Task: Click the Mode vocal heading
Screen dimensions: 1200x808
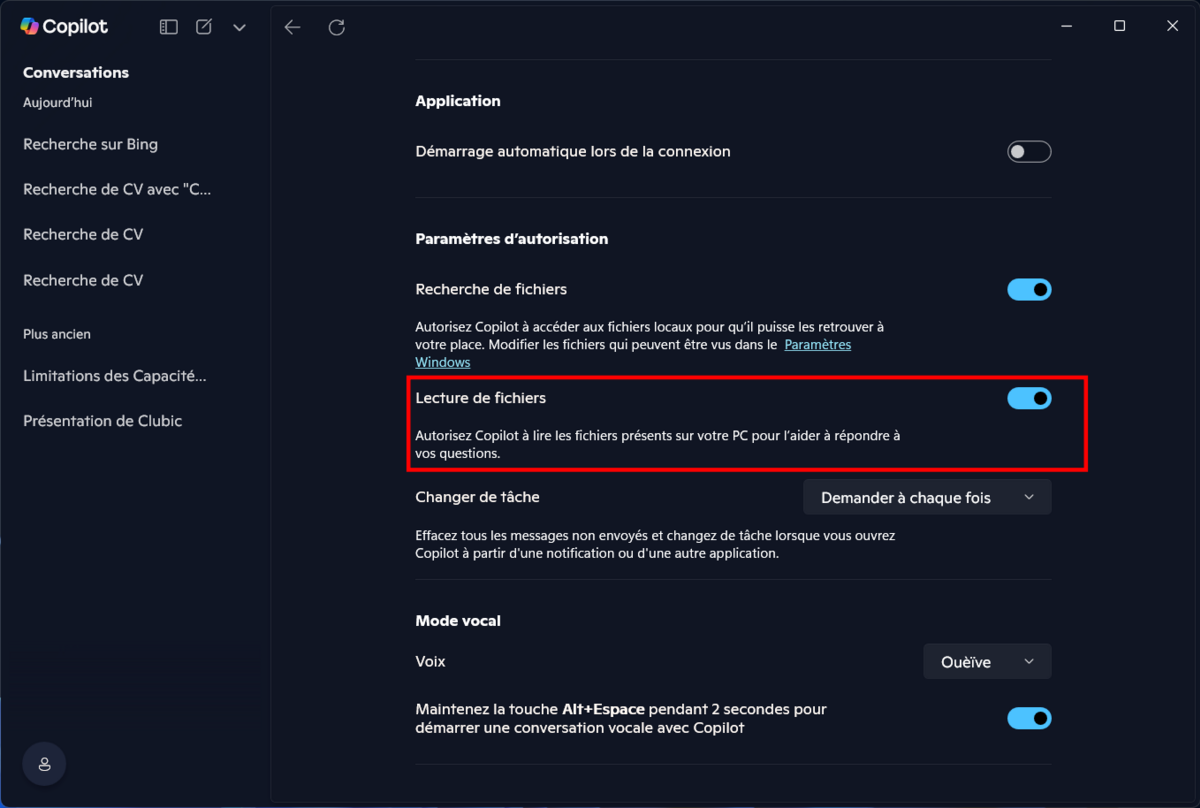Action: (458, 621)
